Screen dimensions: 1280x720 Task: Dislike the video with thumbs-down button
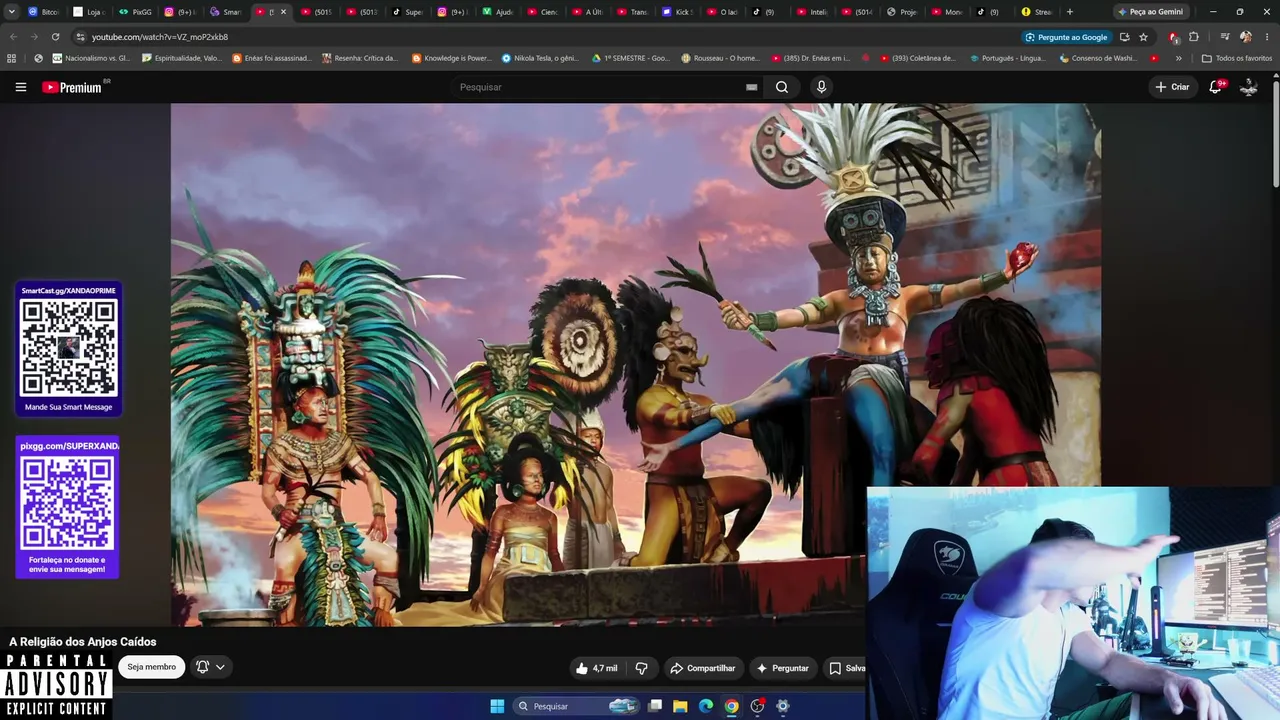642,668
